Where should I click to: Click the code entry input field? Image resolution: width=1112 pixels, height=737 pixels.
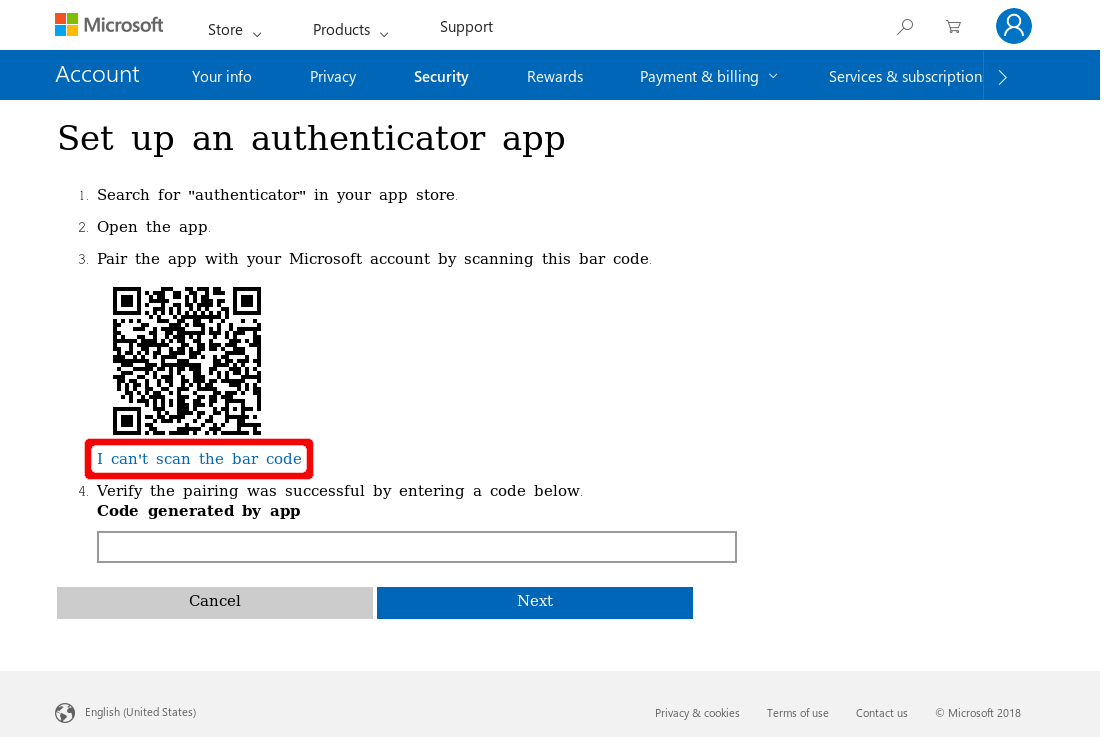point(416,546)
